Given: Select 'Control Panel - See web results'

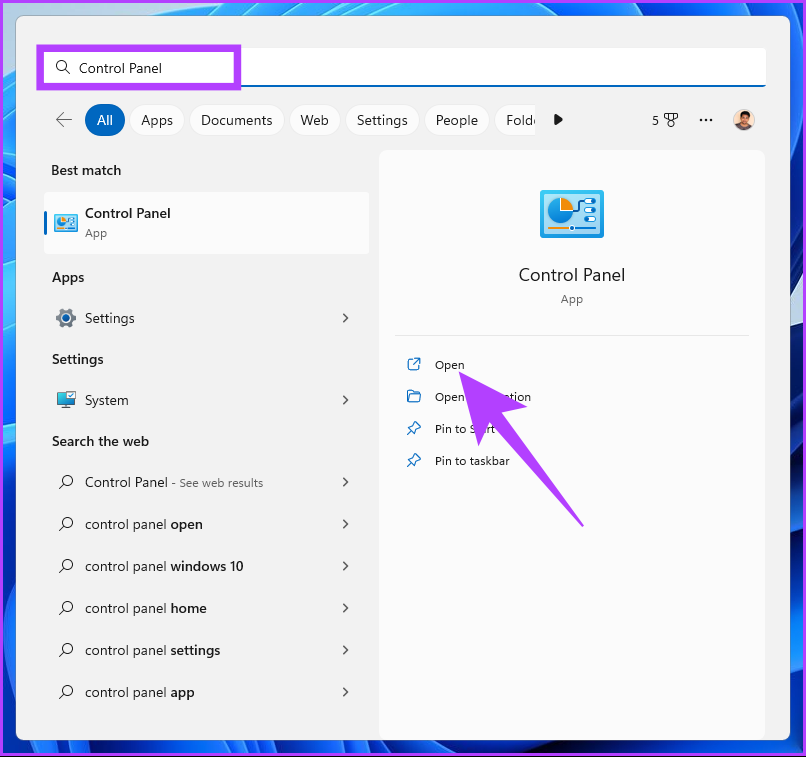Looking at the screenshot, I should pos(207,482).
